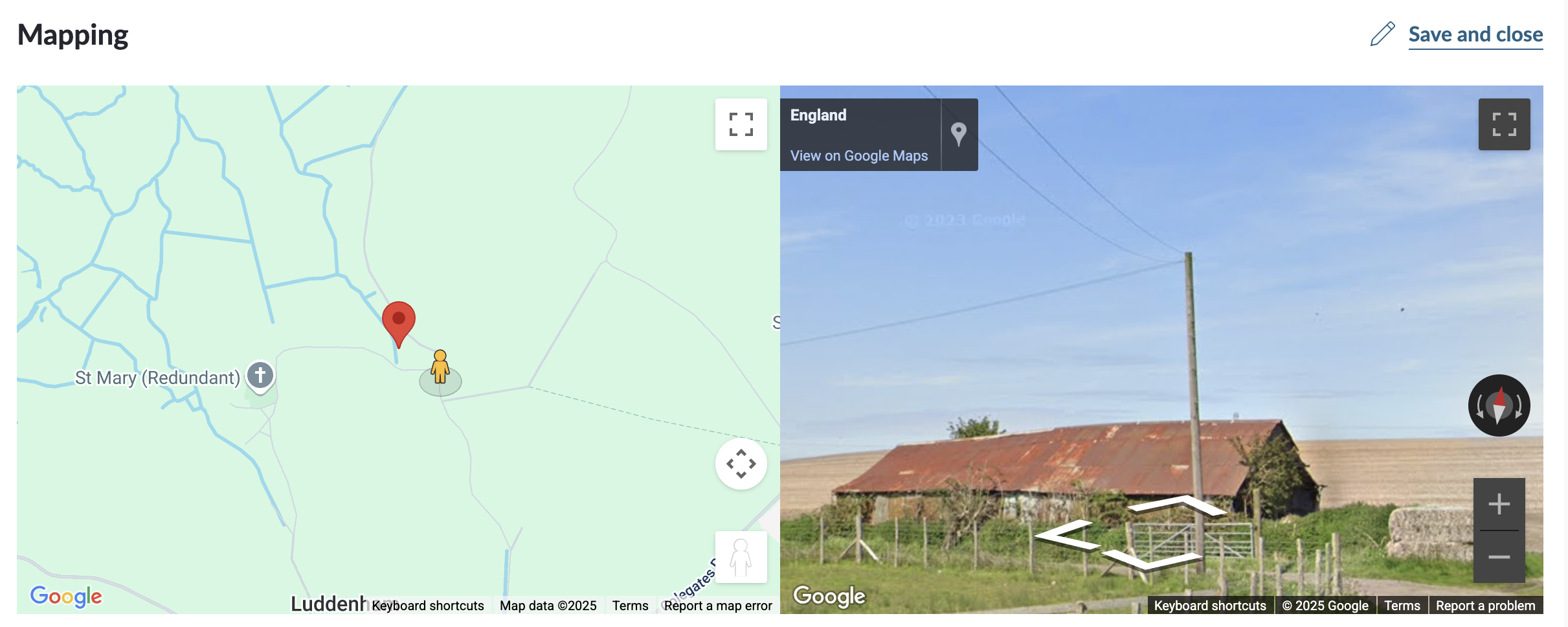This screenshot has width=1568, height=627.
Task: Click the Pegman Street View button
Action: pos(741,557)
